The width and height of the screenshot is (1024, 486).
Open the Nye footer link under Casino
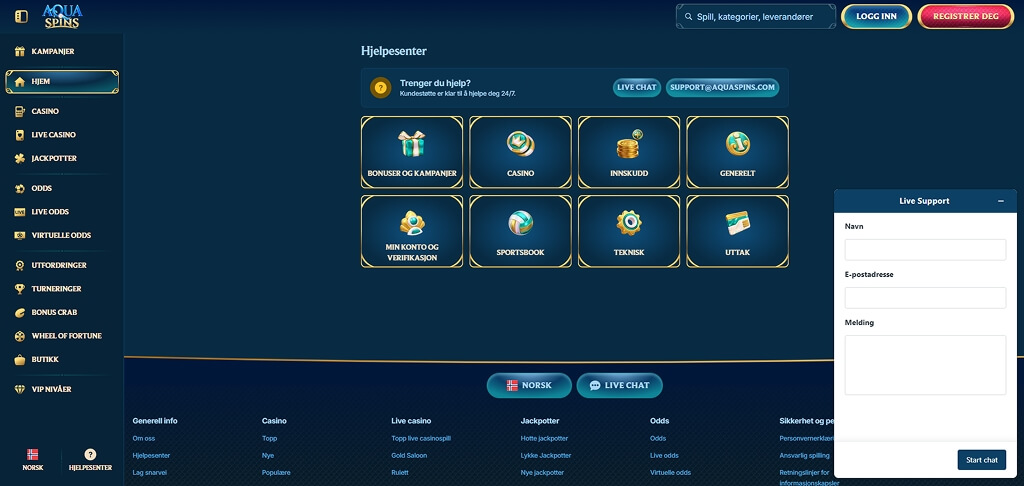pos(268,455)
